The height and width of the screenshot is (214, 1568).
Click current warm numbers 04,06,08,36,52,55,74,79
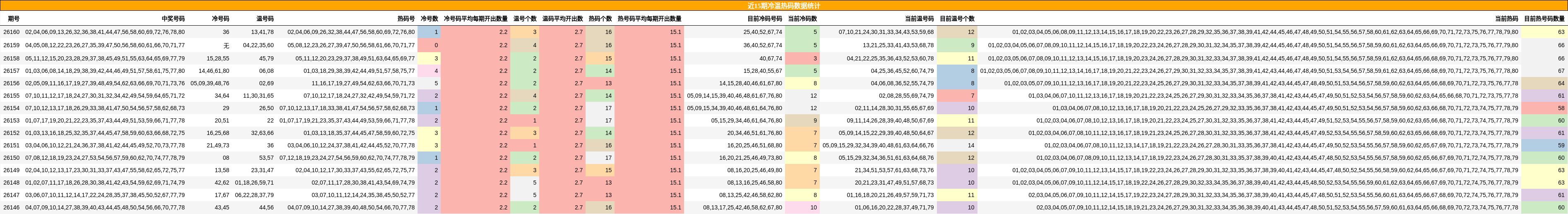[902, 84]
